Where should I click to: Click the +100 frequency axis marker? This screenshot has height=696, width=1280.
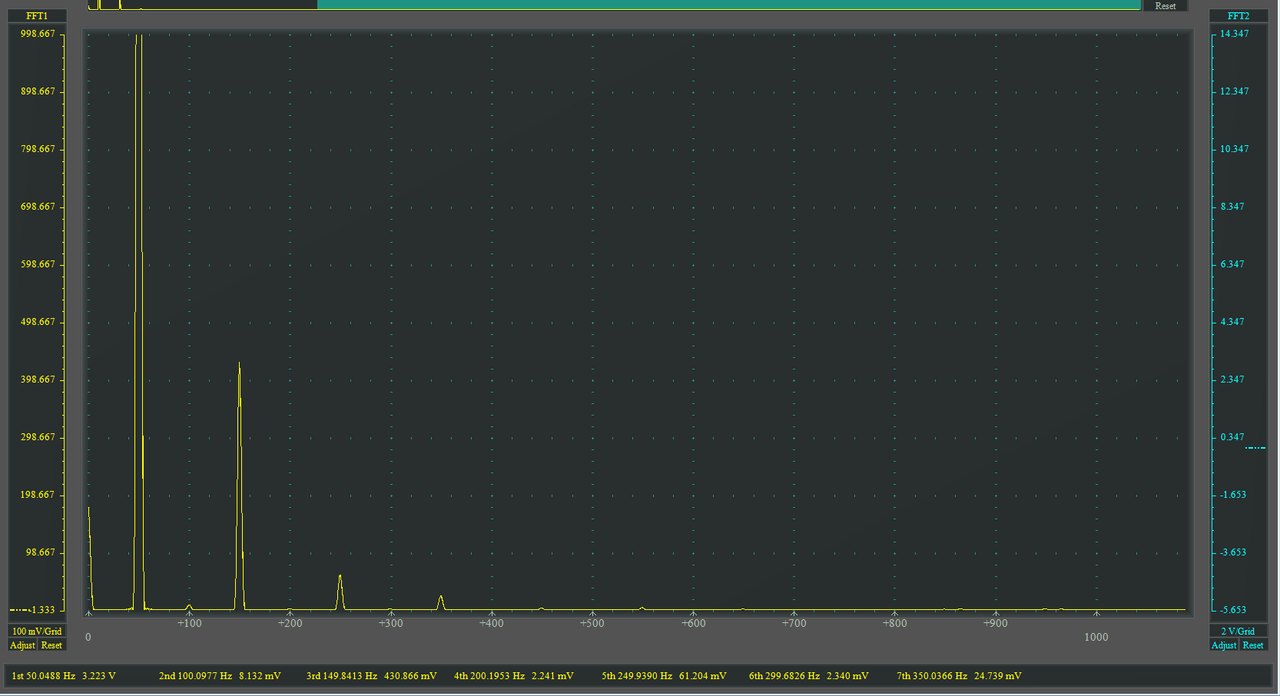coord(189,623)
